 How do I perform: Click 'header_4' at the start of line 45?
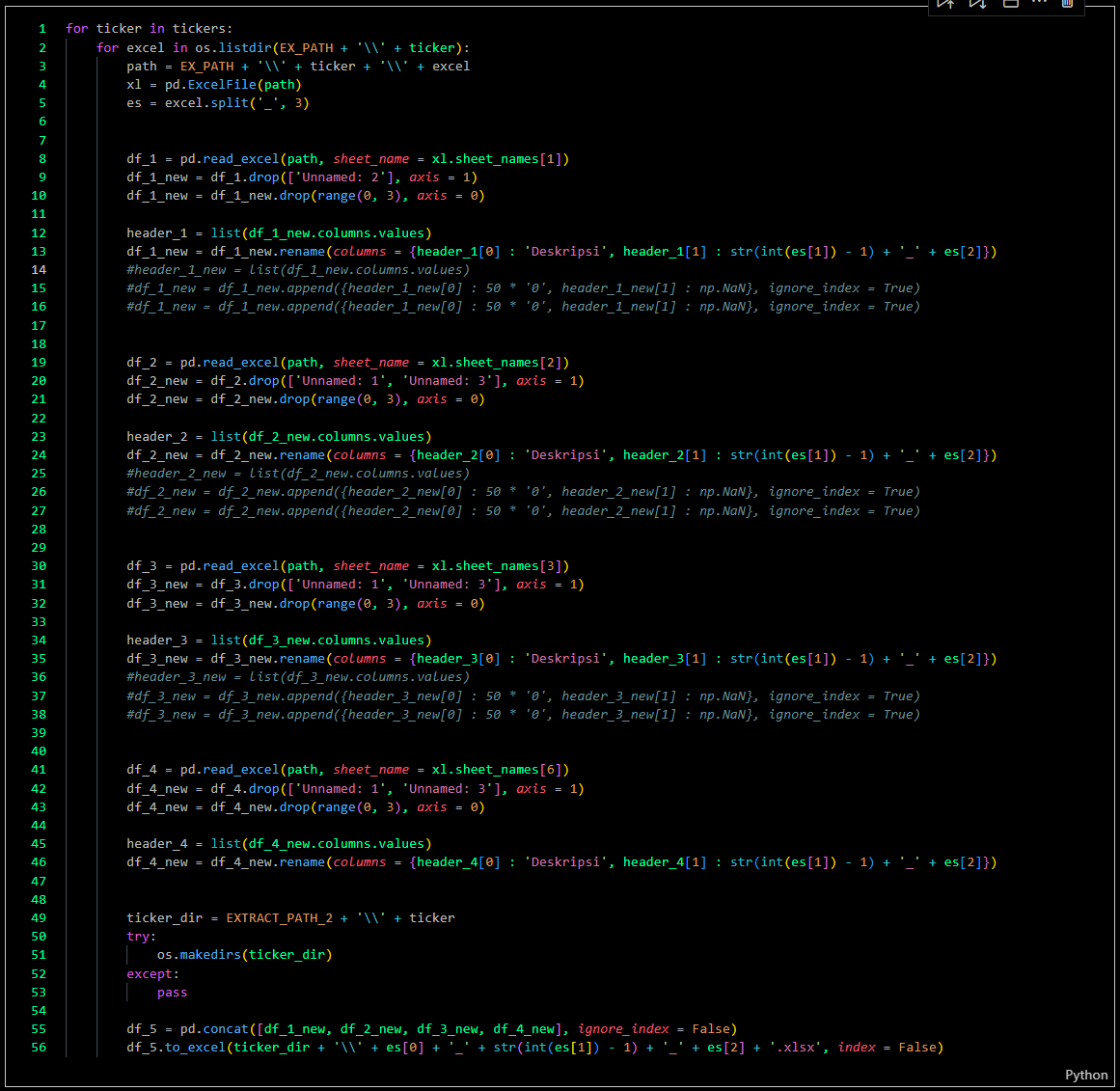coord(157,844)
